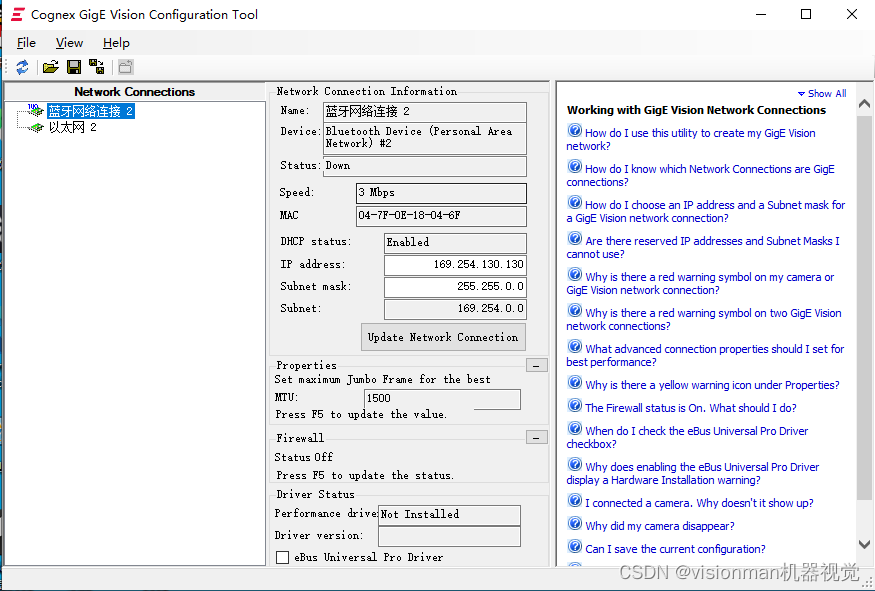This screenshot has width=875, height=591.
Task: Click the Update Network Connection button
Action: pyautogui.click(x=443, y=337)
